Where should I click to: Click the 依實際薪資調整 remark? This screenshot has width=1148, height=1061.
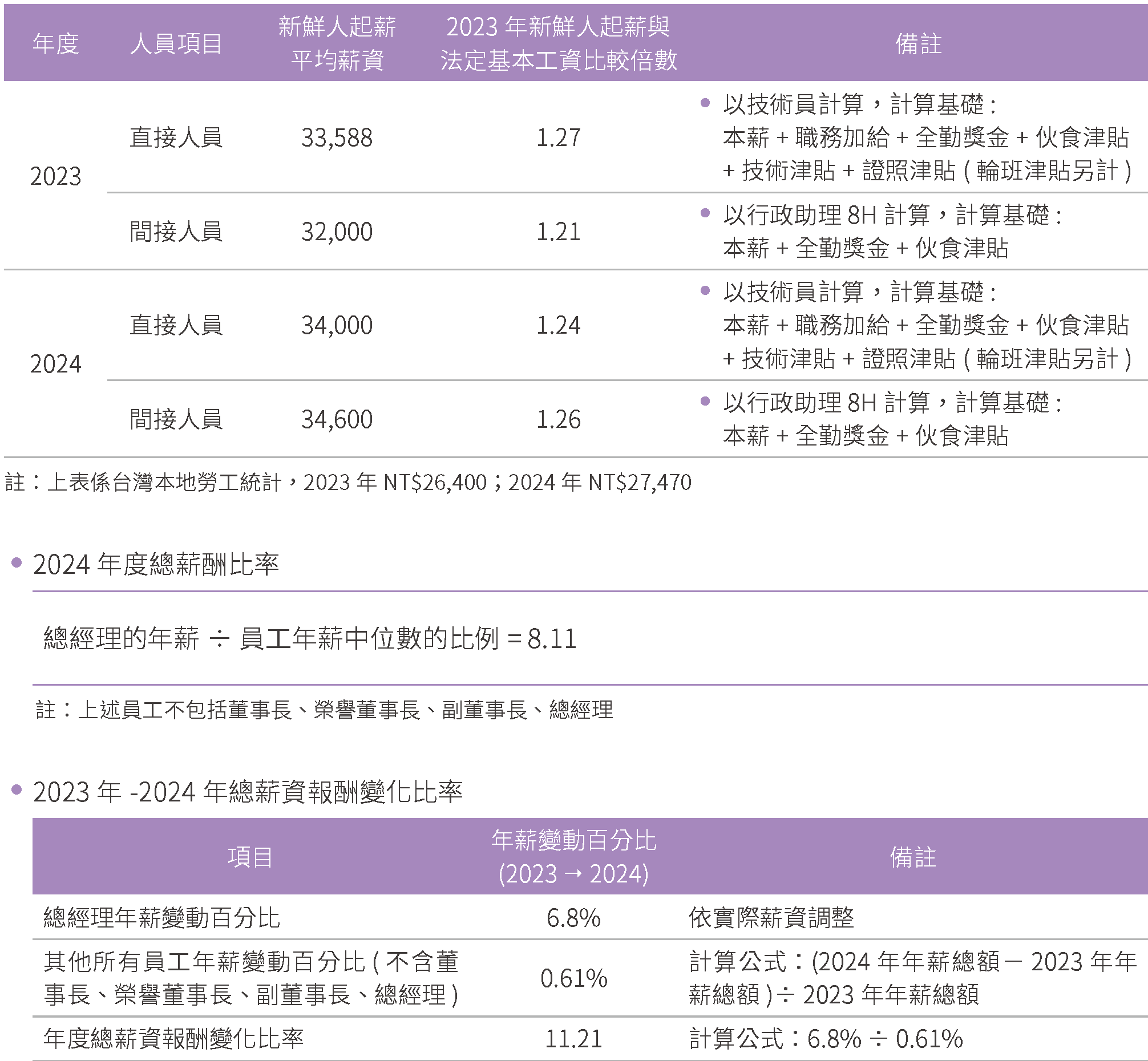point(771,918)
